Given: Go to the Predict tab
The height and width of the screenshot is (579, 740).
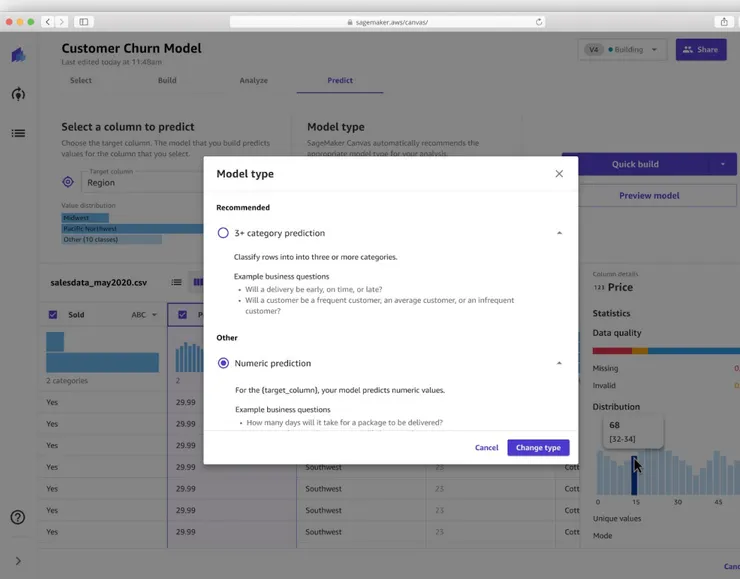Looking at the screenshot, I should click(x=340, y=80).
